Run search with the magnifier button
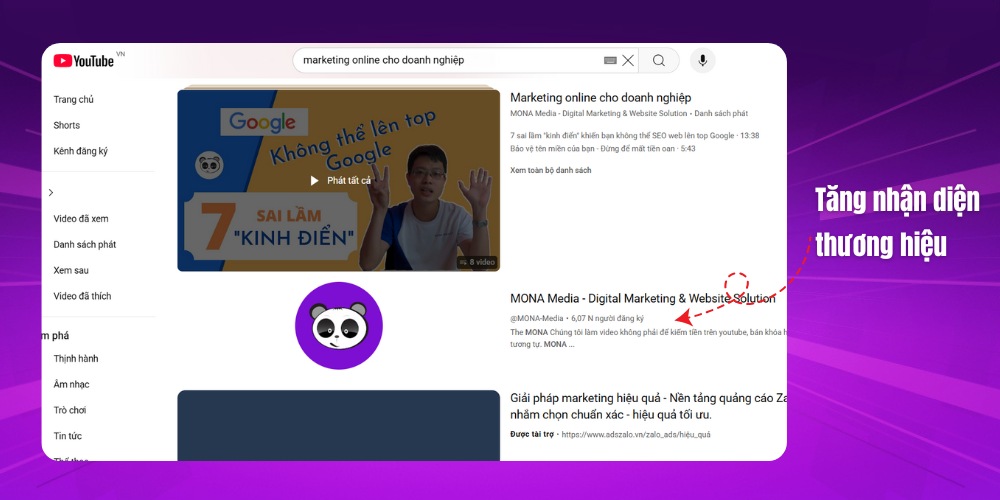 [x=659, y=61]
